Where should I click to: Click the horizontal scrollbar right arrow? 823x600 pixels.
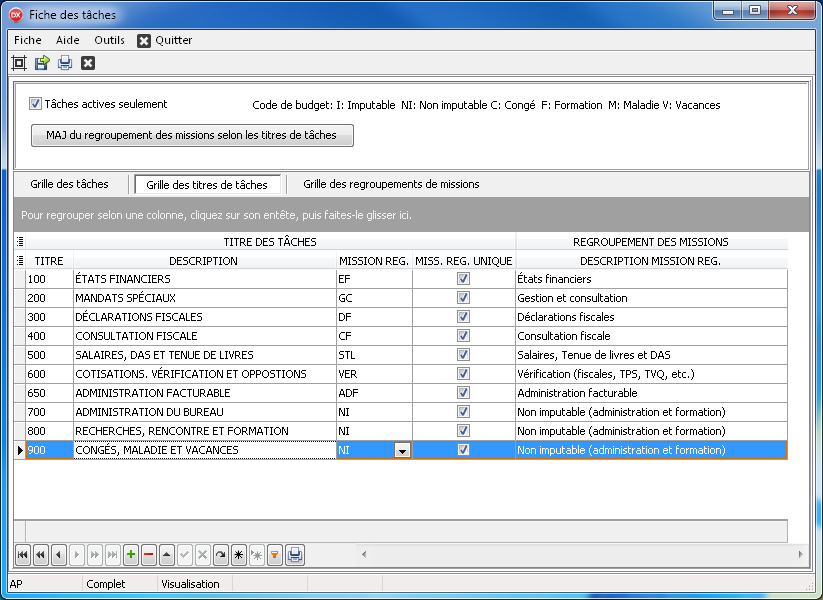tap(800, 554)
